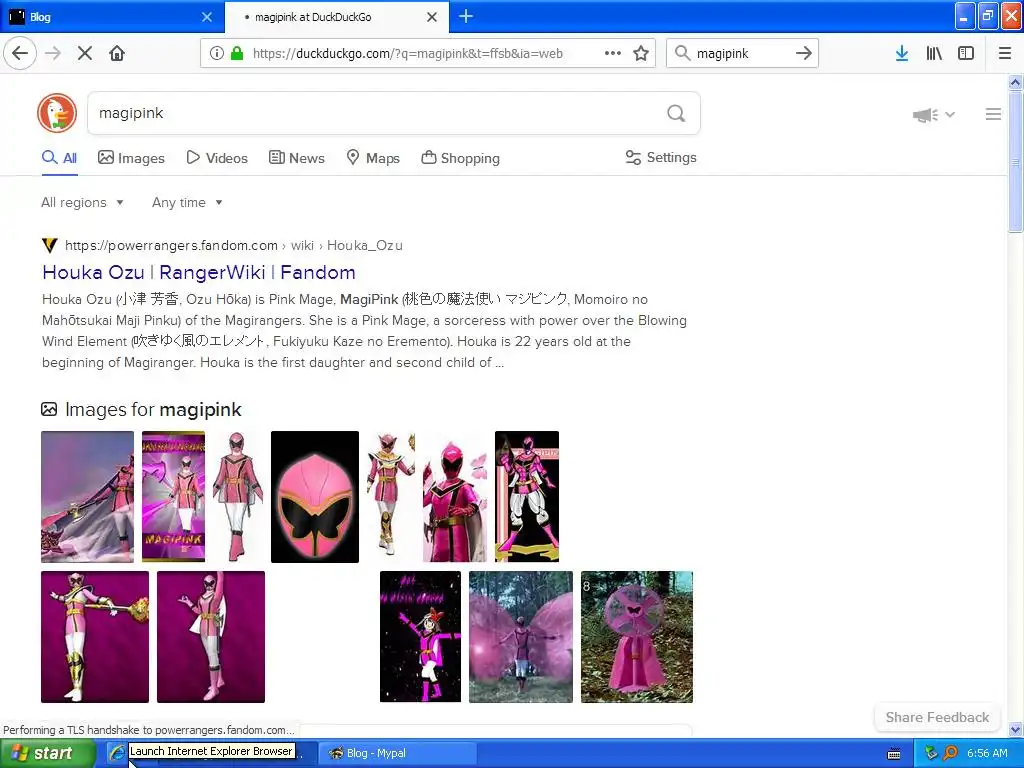Click the address bar URL
Viewport: 1024px width, 768px height.
[408, 54]
